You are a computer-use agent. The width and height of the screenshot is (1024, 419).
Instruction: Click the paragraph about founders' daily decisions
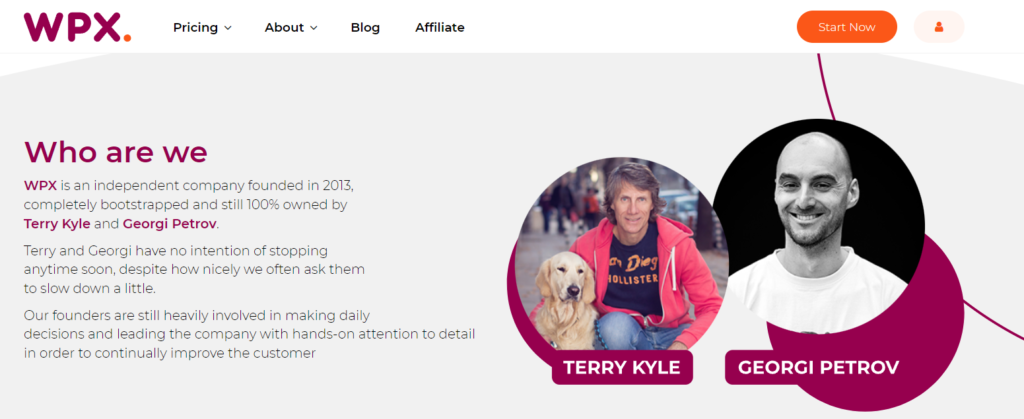coord(249,333)
